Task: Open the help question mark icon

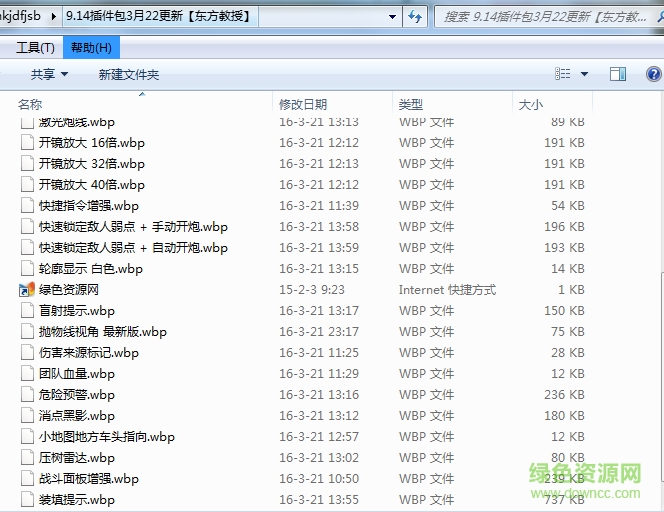Action: click(x=653, y=74)
